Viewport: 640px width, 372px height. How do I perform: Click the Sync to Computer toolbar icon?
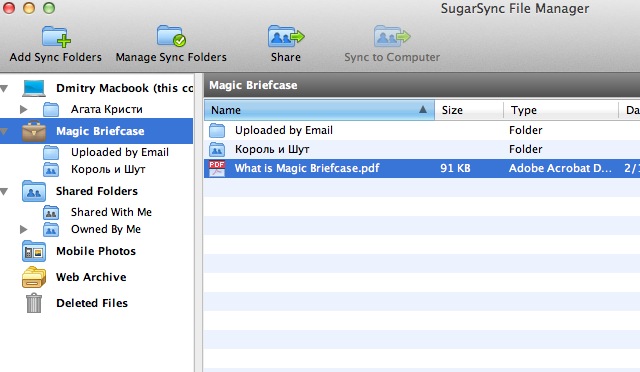(x=392, y=36)
